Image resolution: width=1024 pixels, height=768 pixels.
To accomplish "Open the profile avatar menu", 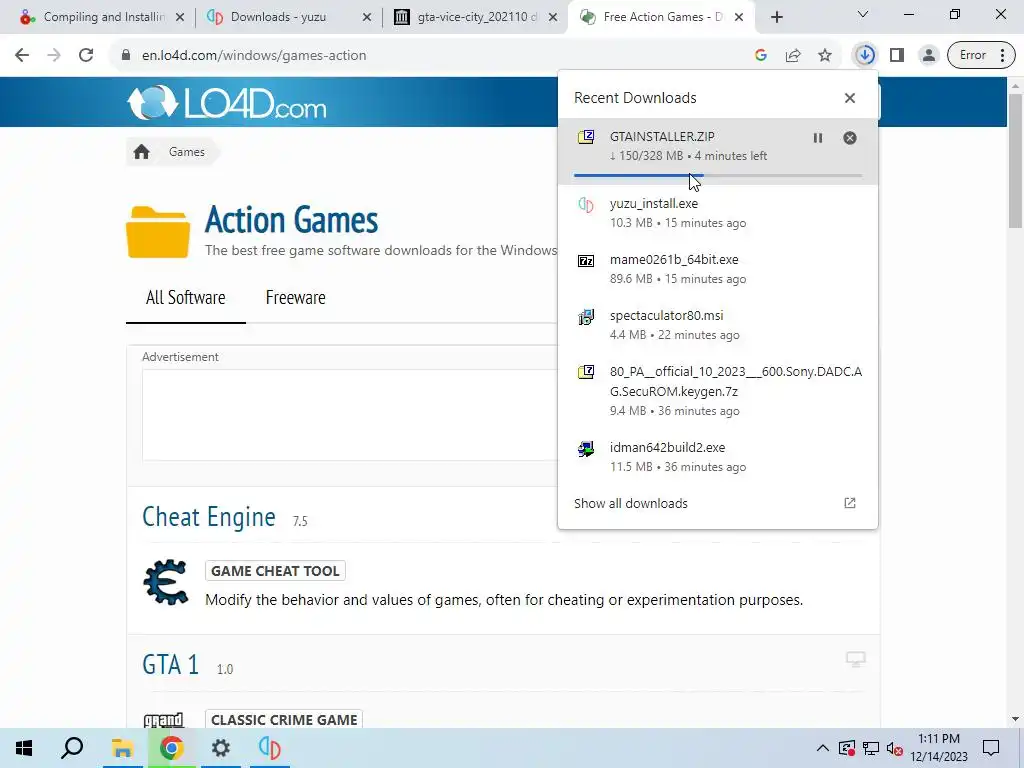I will [x=928, y=56].
